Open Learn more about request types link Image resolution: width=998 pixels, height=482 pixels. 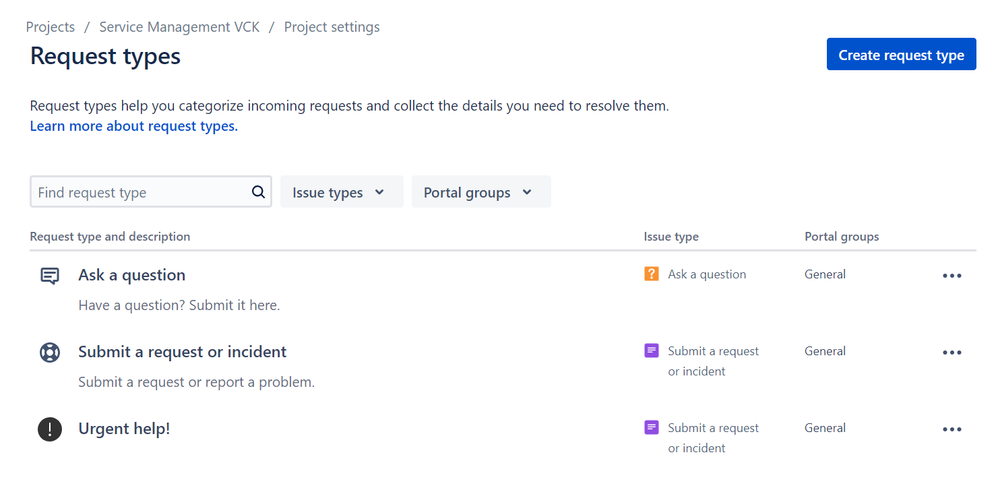coord(134,126)
